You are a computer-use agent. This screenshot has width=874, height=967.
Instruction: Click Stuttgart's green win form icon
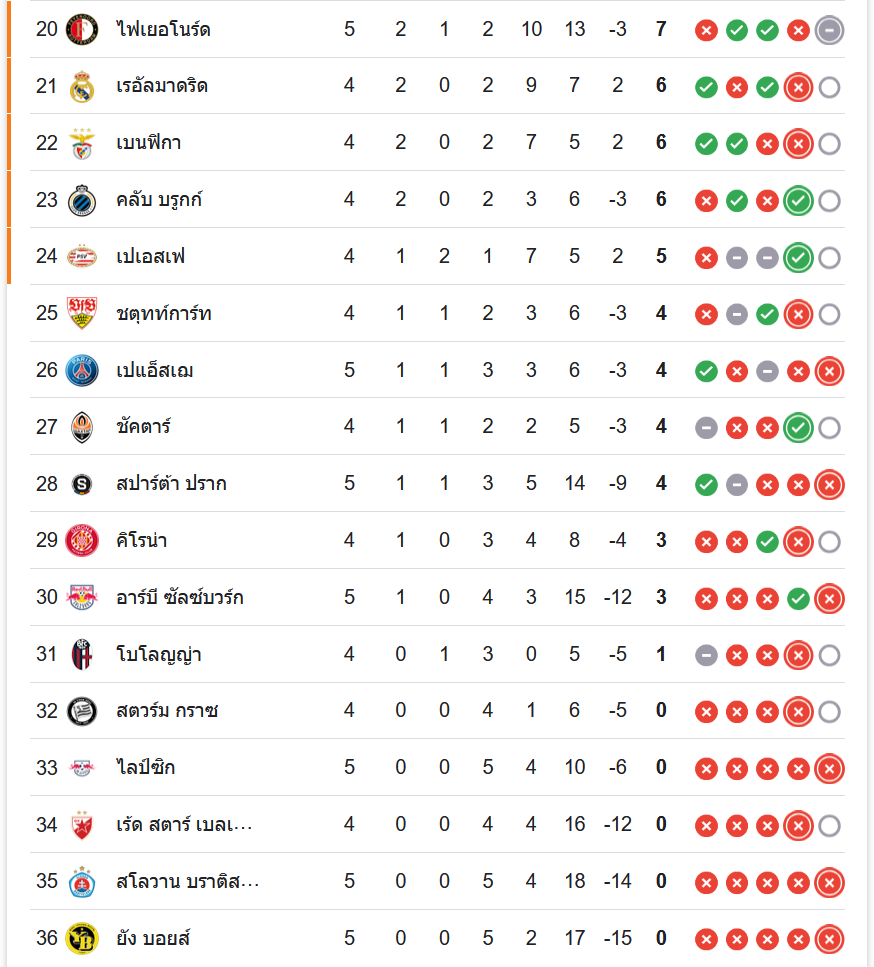coord(767,315)
